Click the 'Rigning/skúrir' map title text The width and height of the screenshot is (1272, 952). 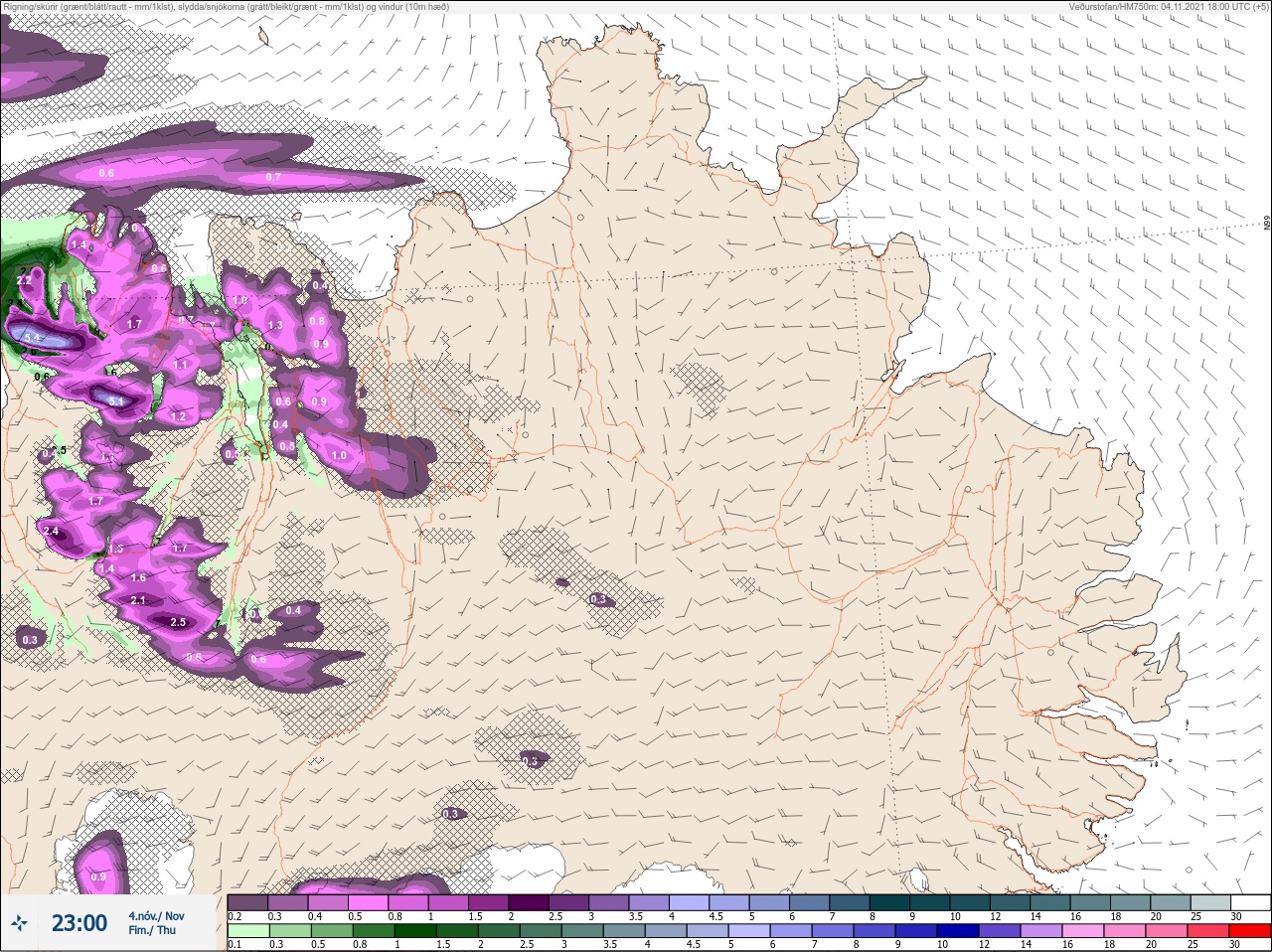[31, 6]
